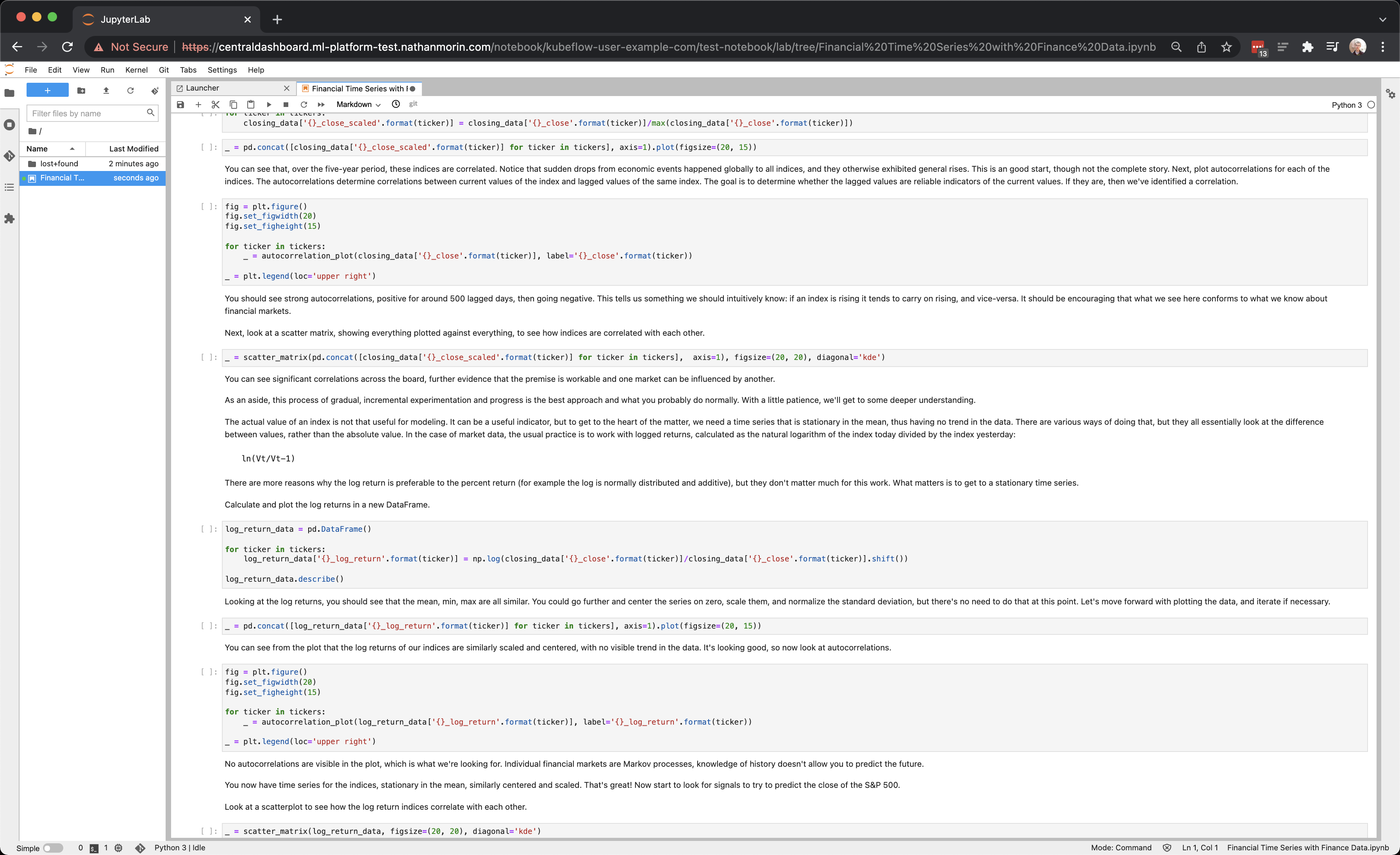Screen dimensions: 1400x855
Task: Click Ln 1, Col 1 in status bar
Action: pyautogui.click(x=1200, y=848)
